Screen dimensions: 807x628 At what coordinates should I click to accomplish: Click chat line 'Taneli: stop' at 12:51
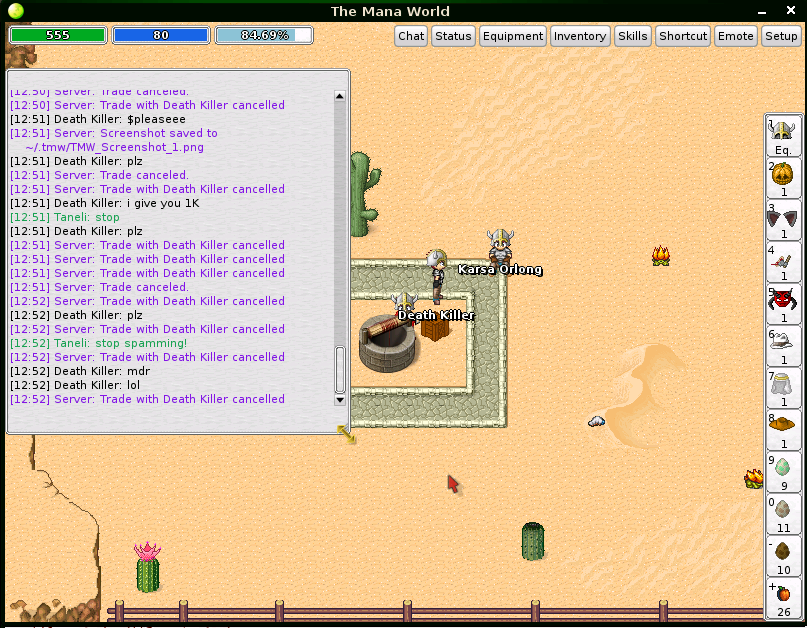point(65,217)
